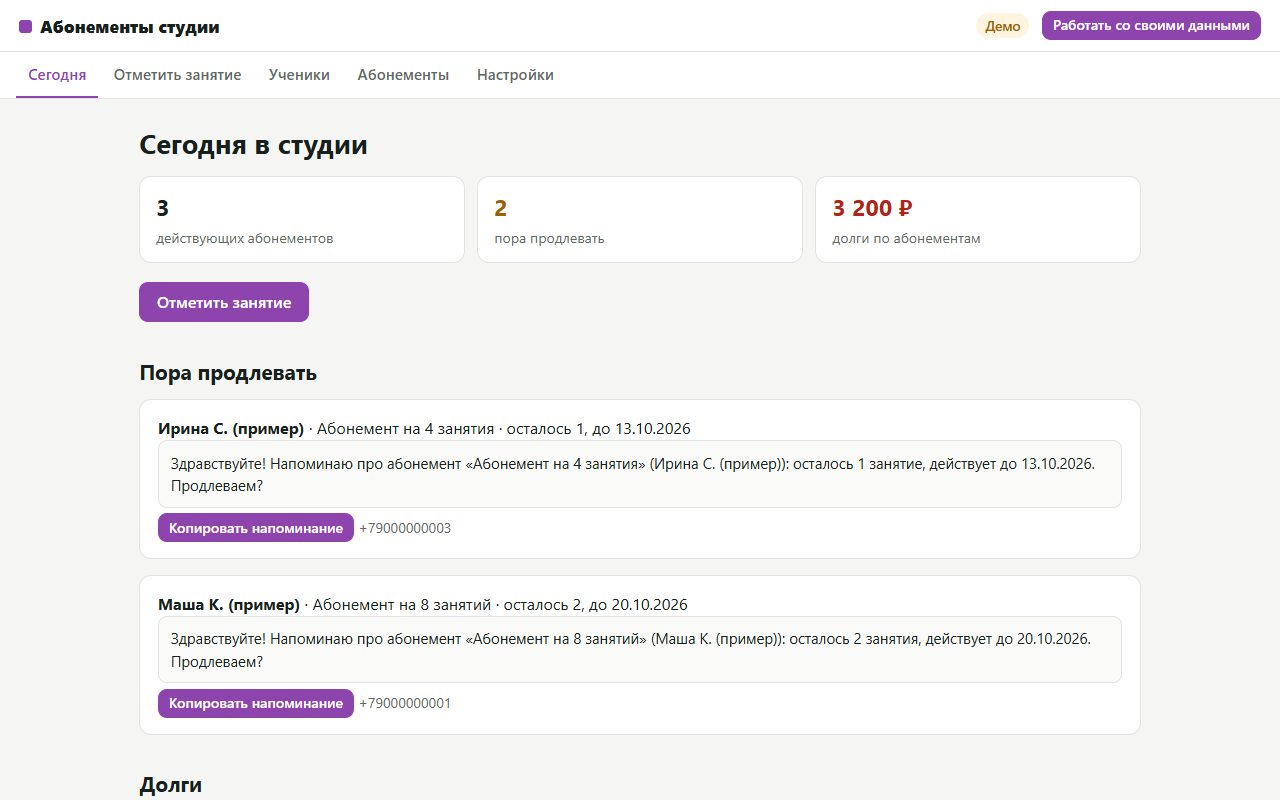The width and height of the screenshot is (1280, 800).
Task: Click the Демо badge
Action: click(1003, 26)
